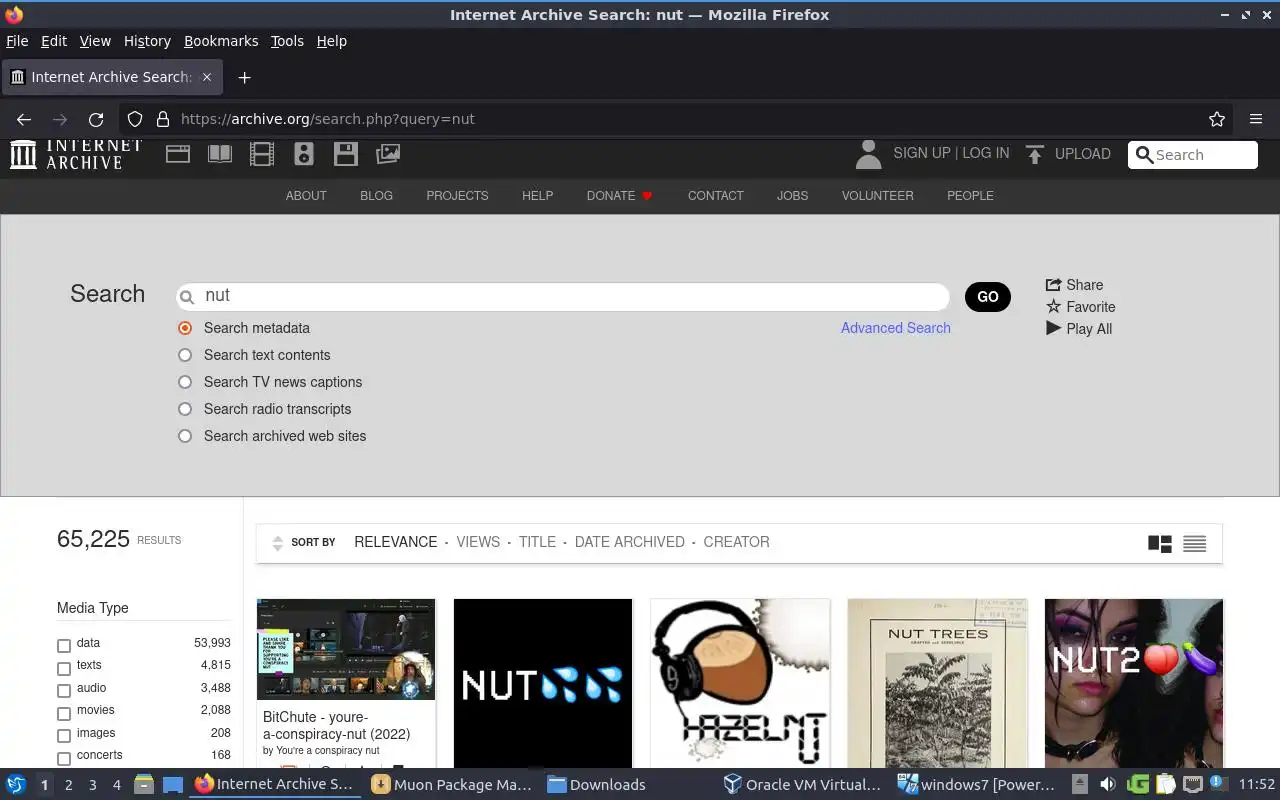Open the BLOG nav link
The image size is (1280, 800).
pos(376,196)
